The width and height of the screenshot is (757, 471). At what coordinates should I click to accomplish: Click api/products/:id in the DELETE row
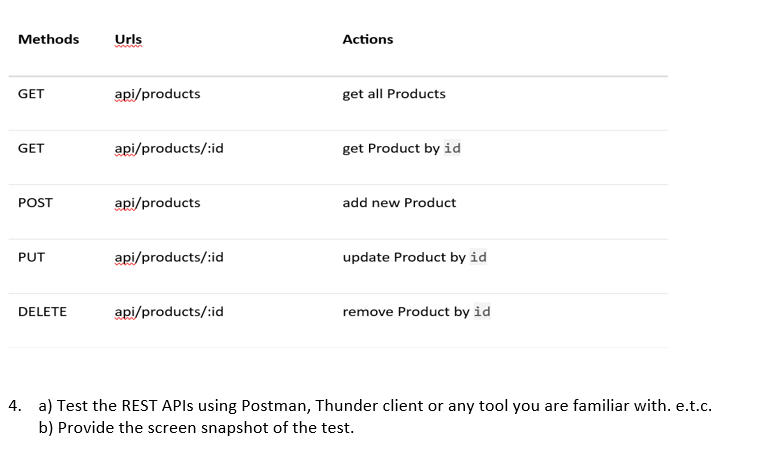pyautogui.click(x=169, y=312)
